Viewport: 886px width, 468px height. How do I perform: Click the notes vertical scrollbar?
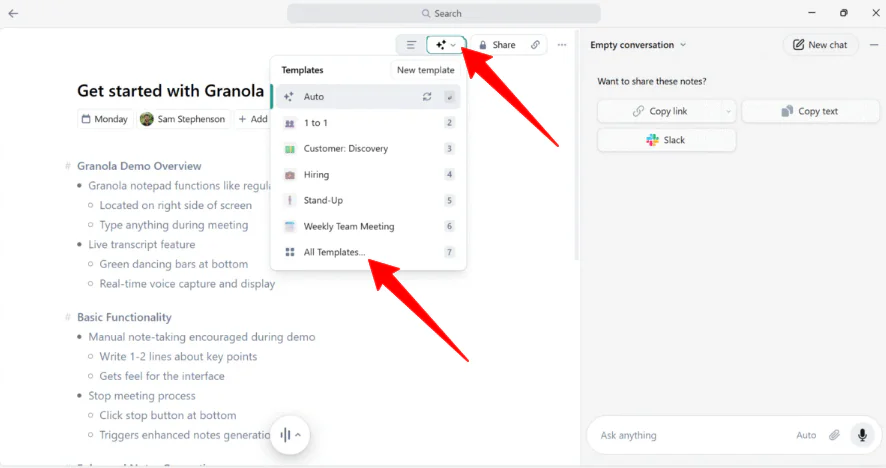tap(576, 145)
